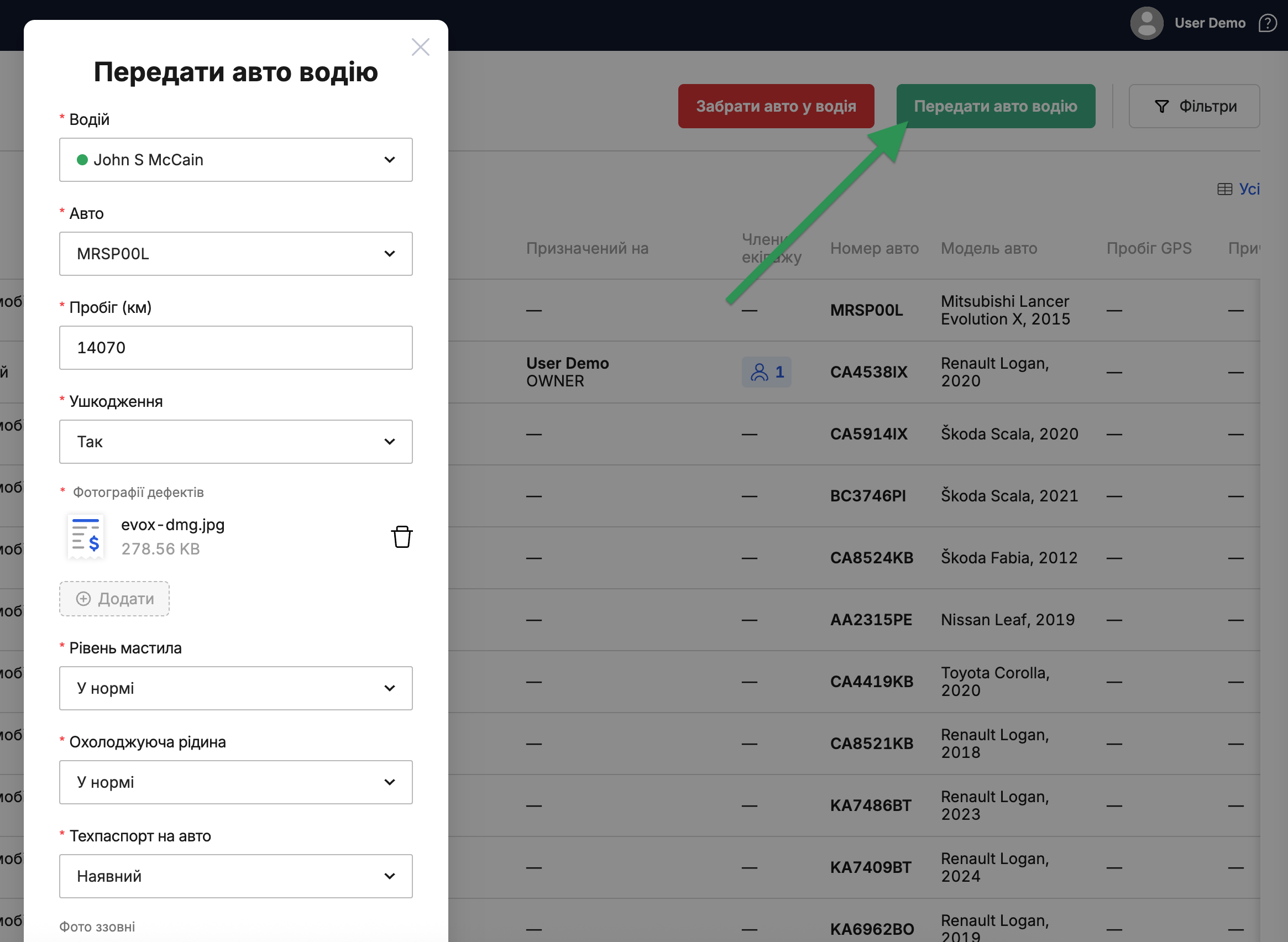Select car number KA7409BT in the table
Screen dimensions: 1288x942
point(871,867)
